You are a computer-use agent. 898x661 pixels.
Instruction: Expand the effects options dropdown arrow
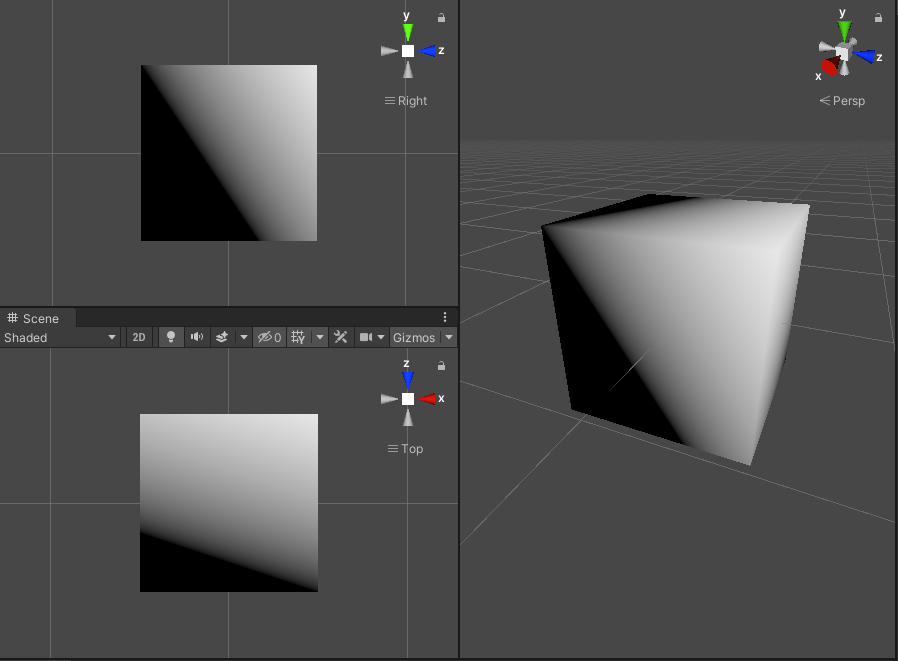coord(243,337)
